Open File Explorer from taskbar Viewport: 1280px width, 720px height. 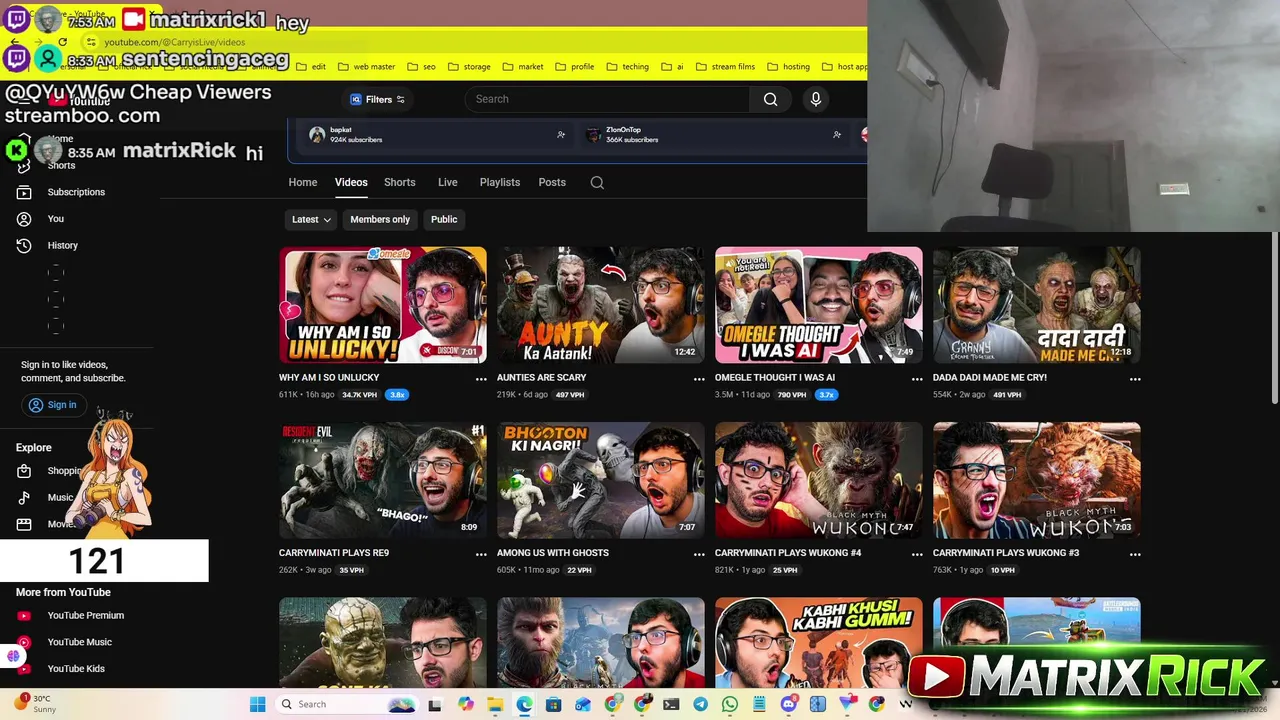tap(494, 704)
